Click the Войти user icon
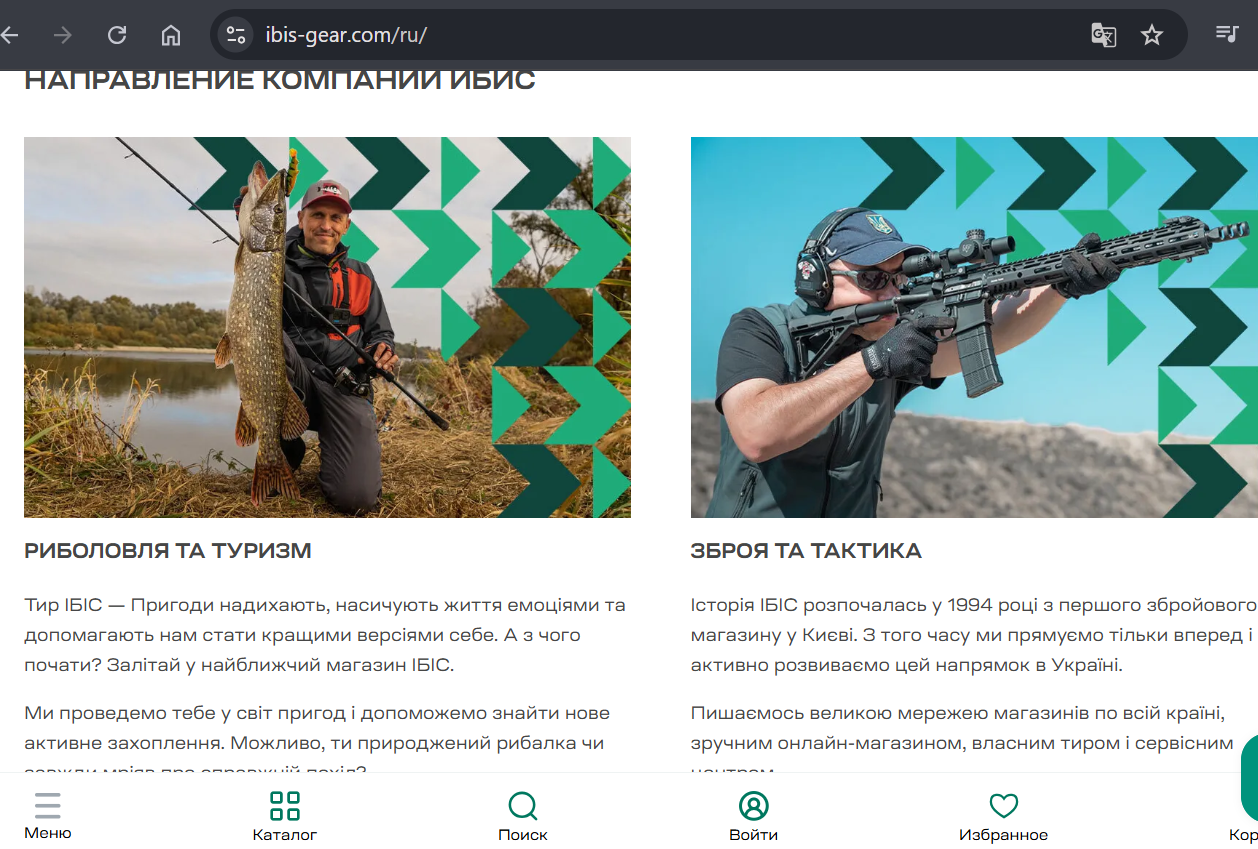Screen dimensions: 1258x849 [x=753, y=805]
